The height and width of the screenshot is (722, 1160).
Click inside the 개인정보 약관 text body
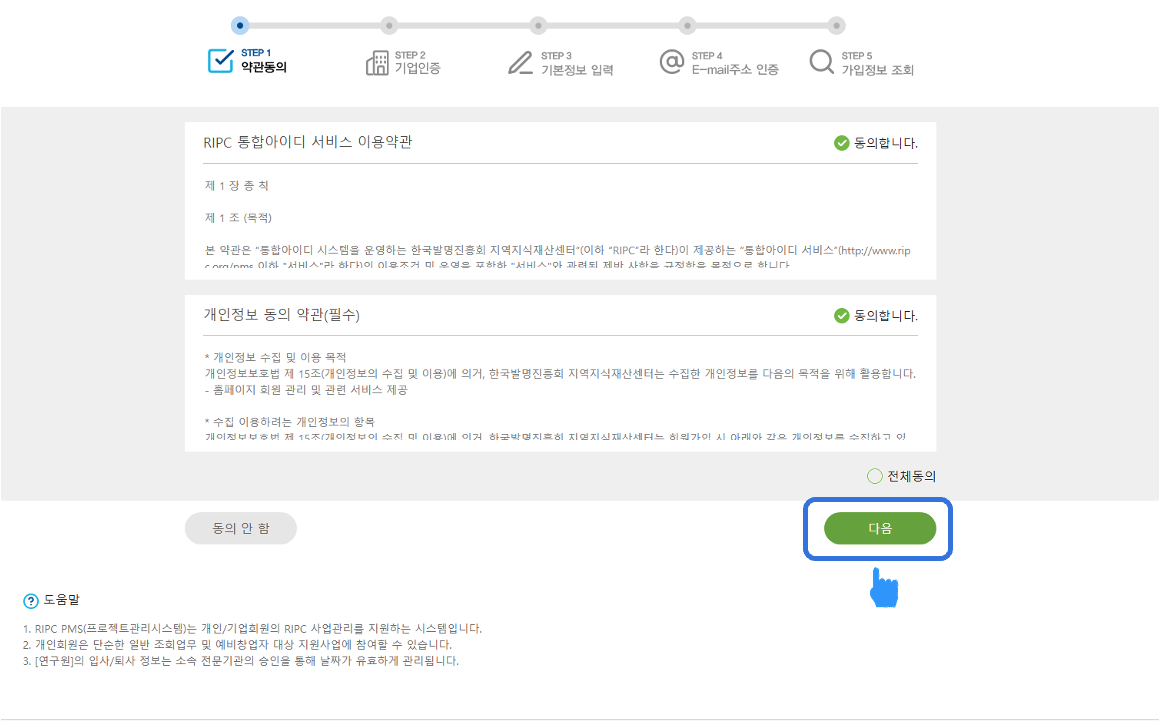click(x=560, y=395)
